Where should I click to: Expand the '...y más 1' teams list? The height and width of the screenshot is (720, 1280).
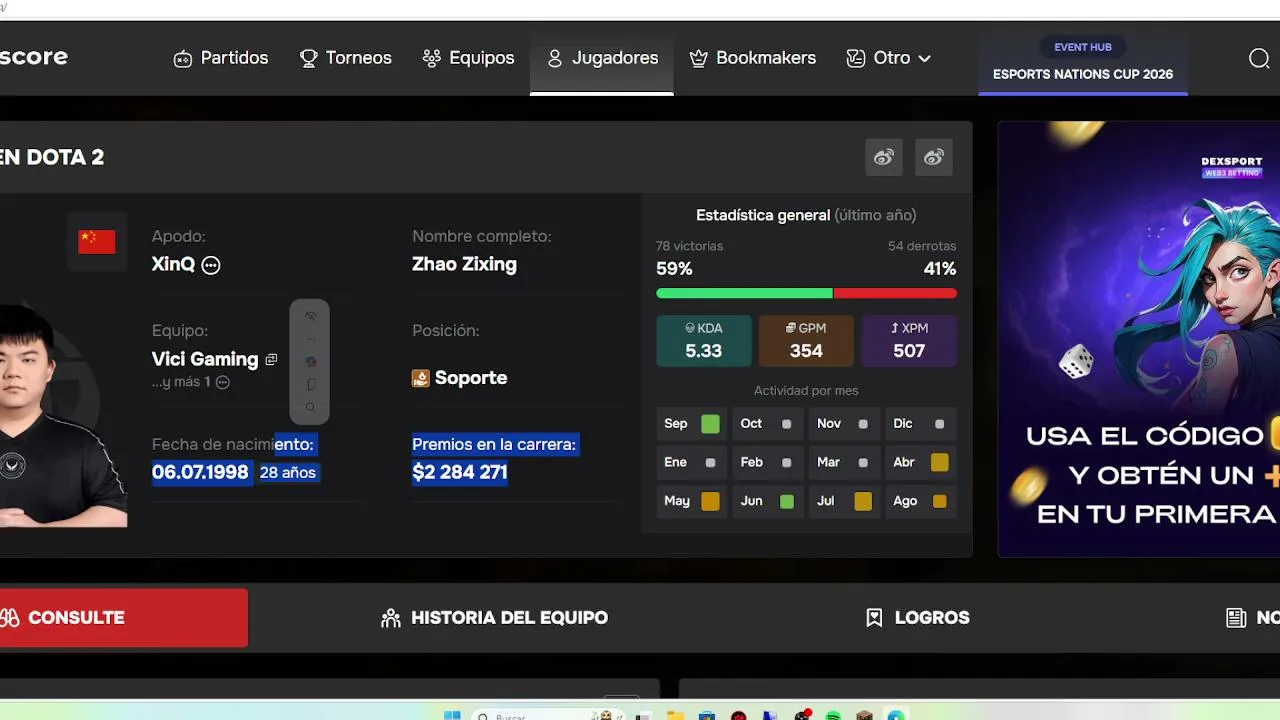click(223, 382)
